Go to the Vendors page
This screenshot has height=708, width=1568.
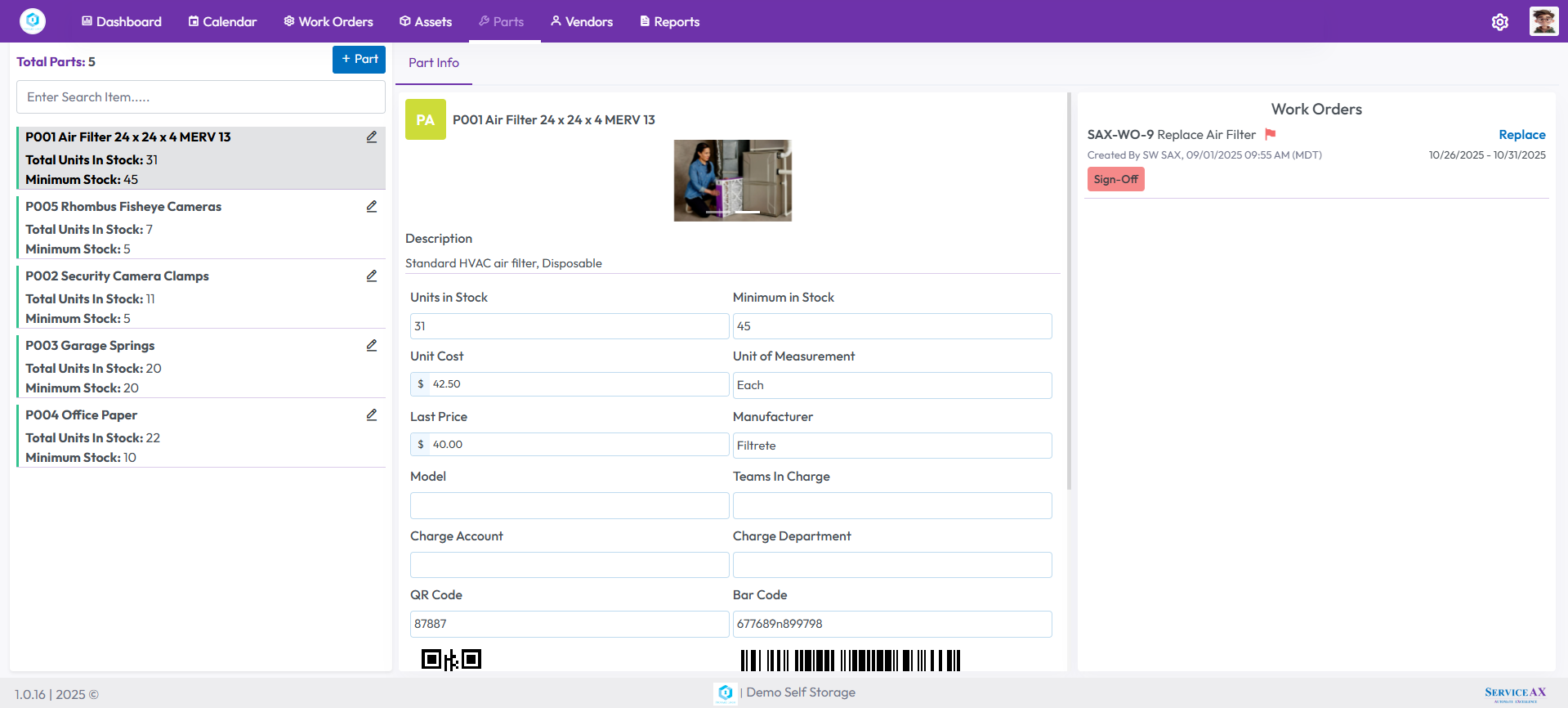point(581,22)
